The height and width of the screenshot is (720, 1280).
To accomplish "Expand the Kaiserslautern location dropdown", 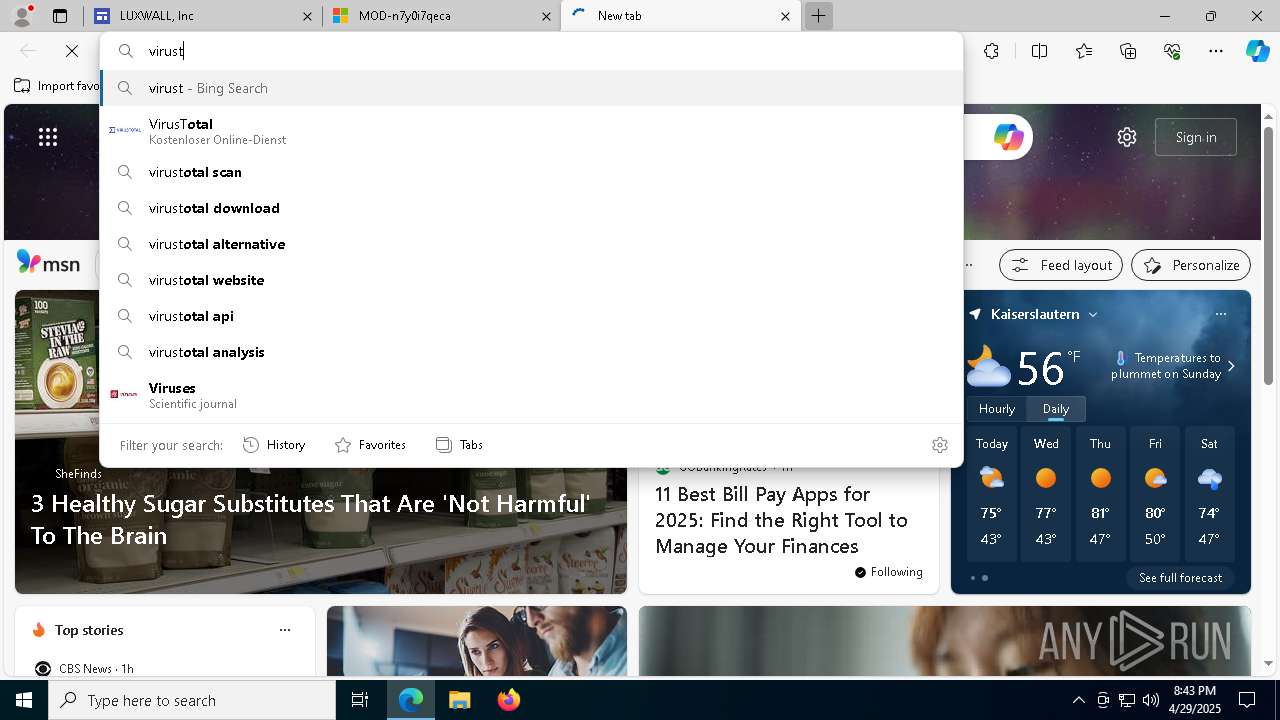I will 1093,314.
